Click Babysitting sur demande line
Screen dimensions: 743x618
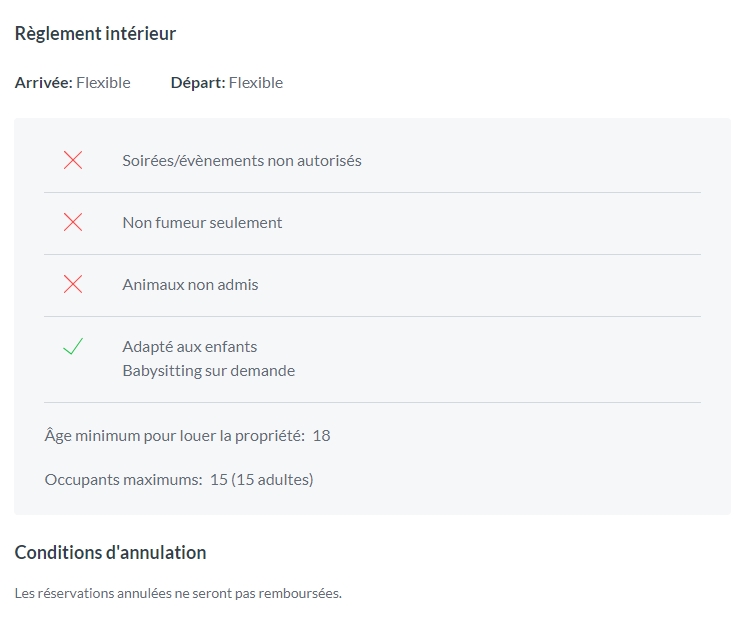click(208, 371)
